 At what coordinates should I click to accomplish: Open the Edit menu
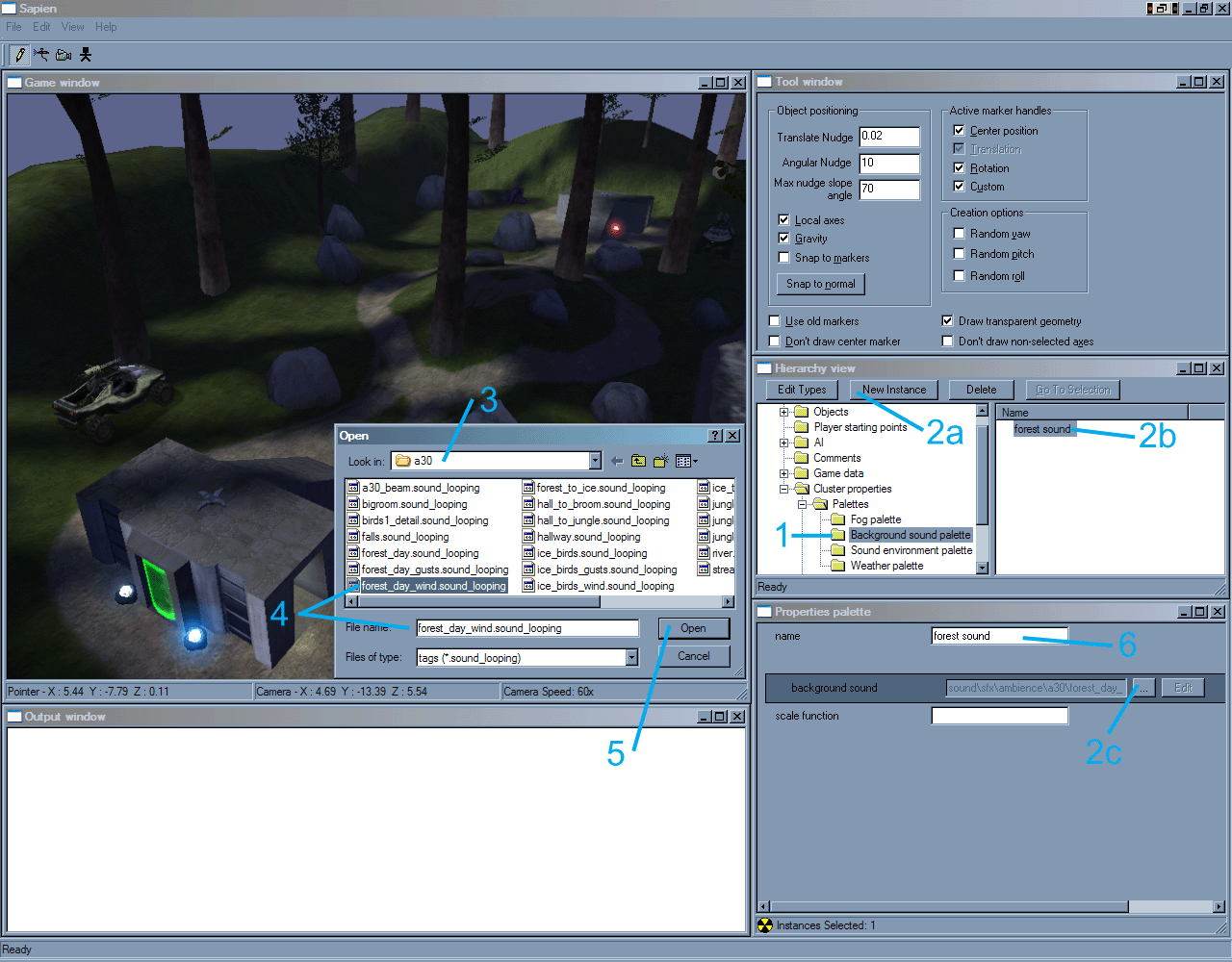pos(41,27)
